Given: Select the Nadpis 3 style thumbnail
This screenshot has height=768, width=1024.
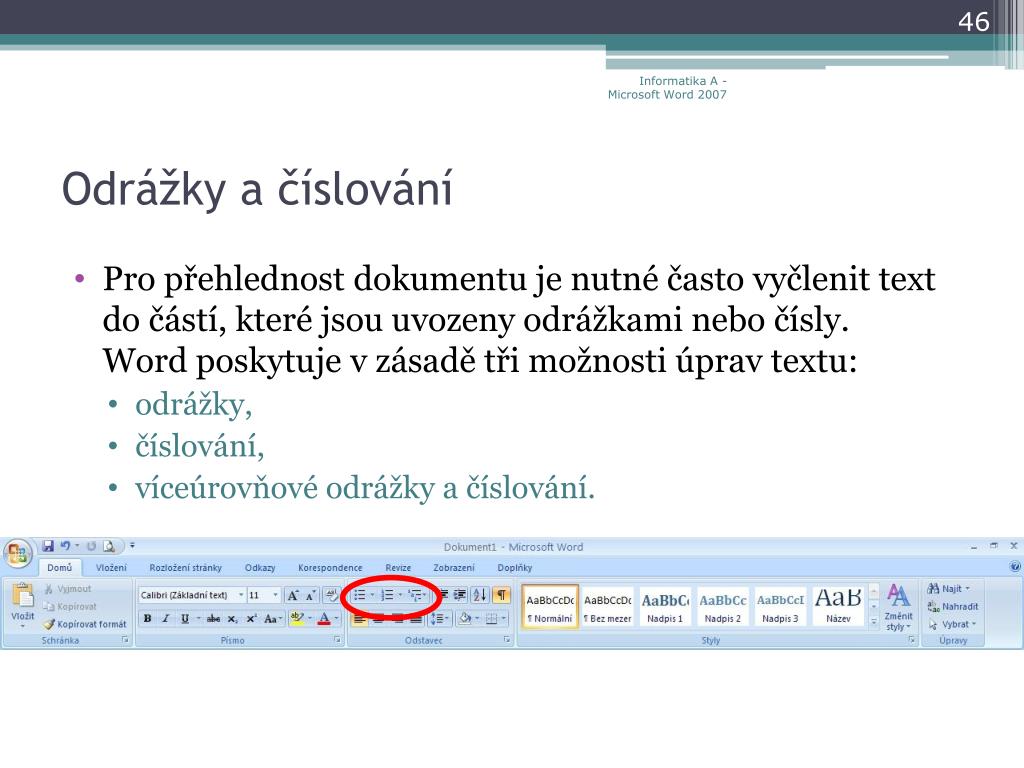Looking at the screenshot, I should (x=780, y=607).
